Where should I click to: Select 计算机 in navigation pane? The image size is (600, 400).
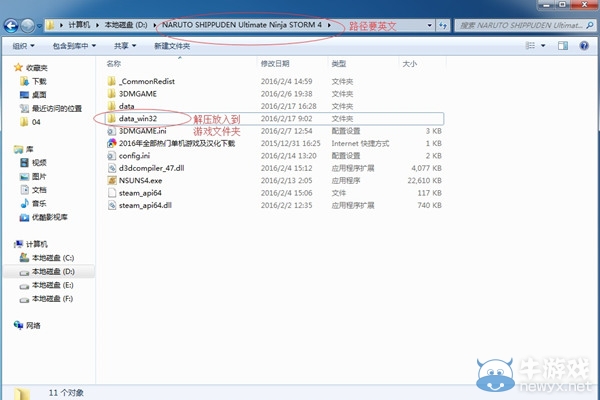click(x=36, y=244)
